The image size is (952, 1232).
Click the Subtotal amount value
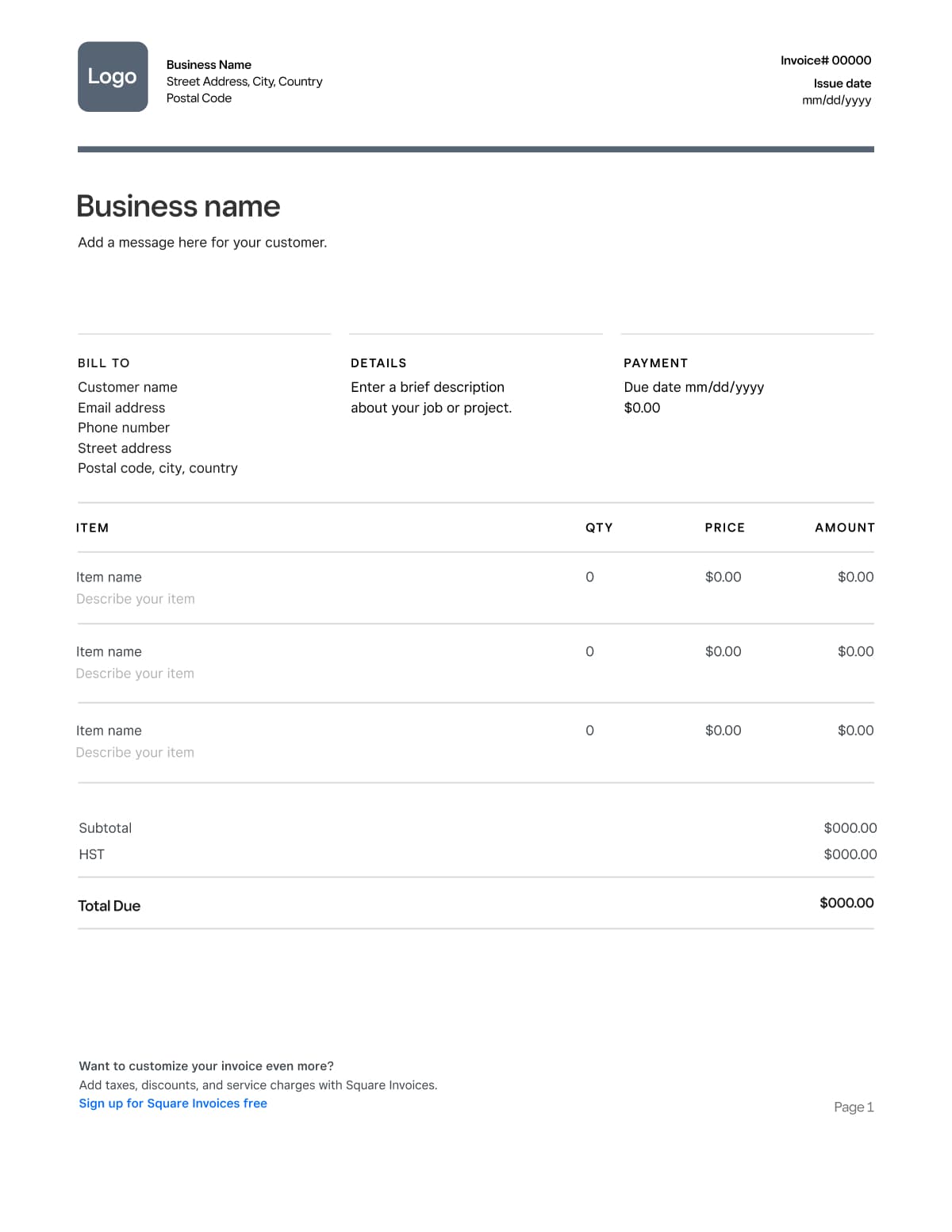click(850, 828)
